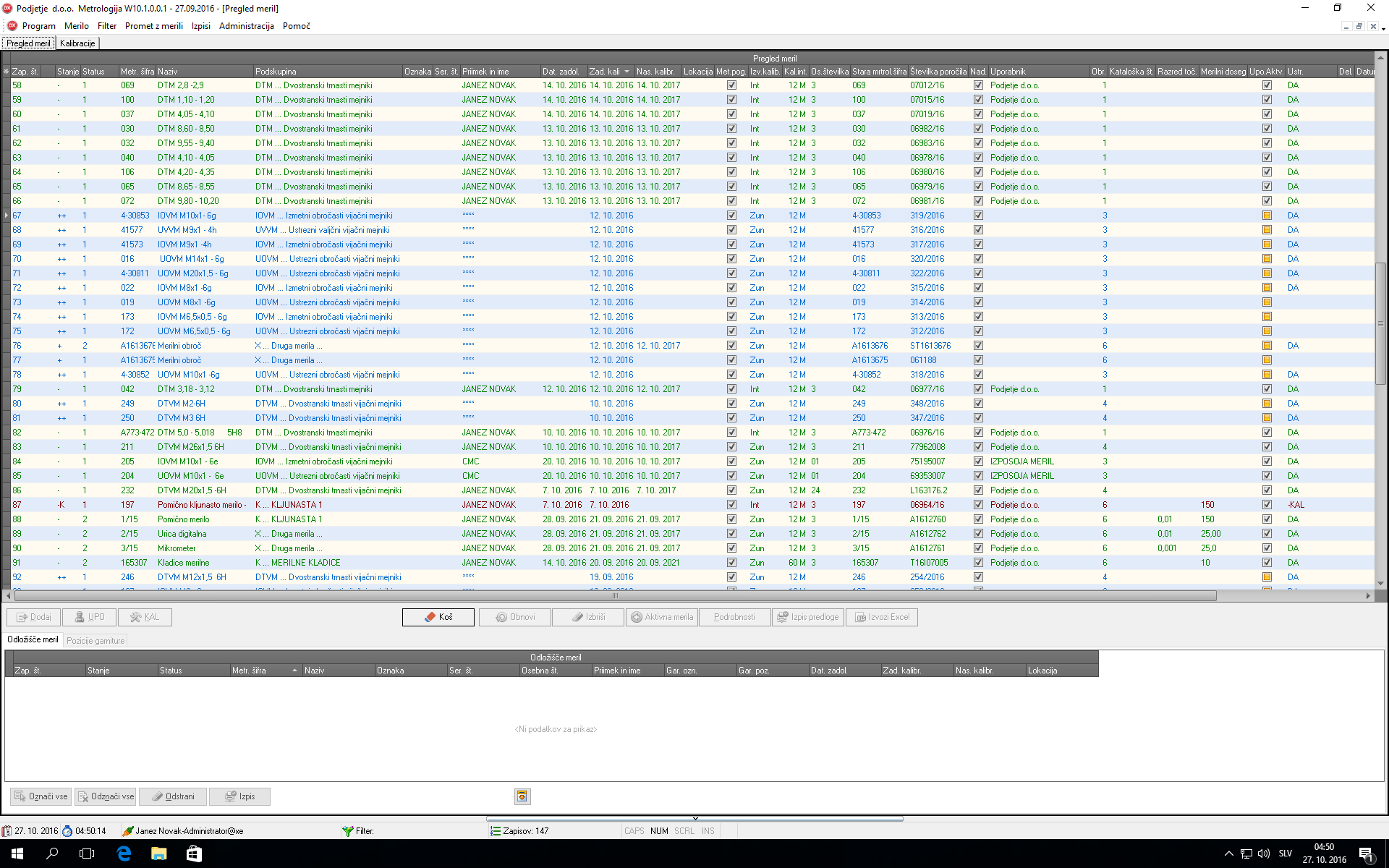1389x868 pixels.
Task: Click the horizontal scrollbar of the main grid
Action: (615, 596)
